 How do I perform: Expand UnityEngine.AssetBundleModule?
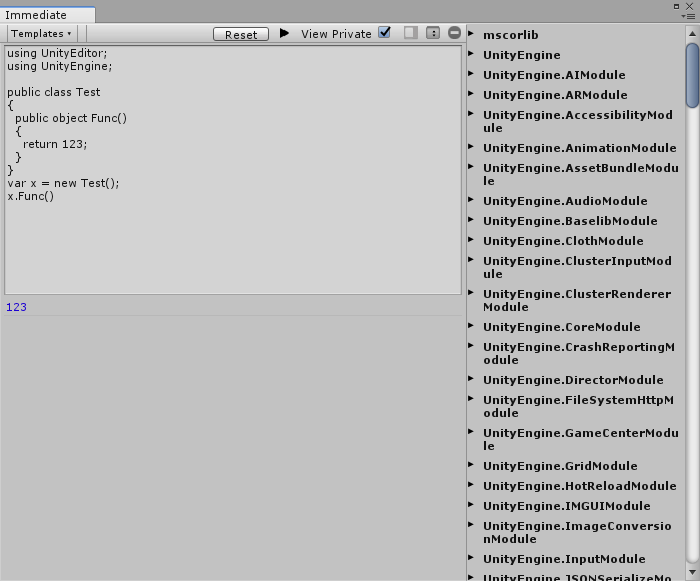tap(471, 167)
